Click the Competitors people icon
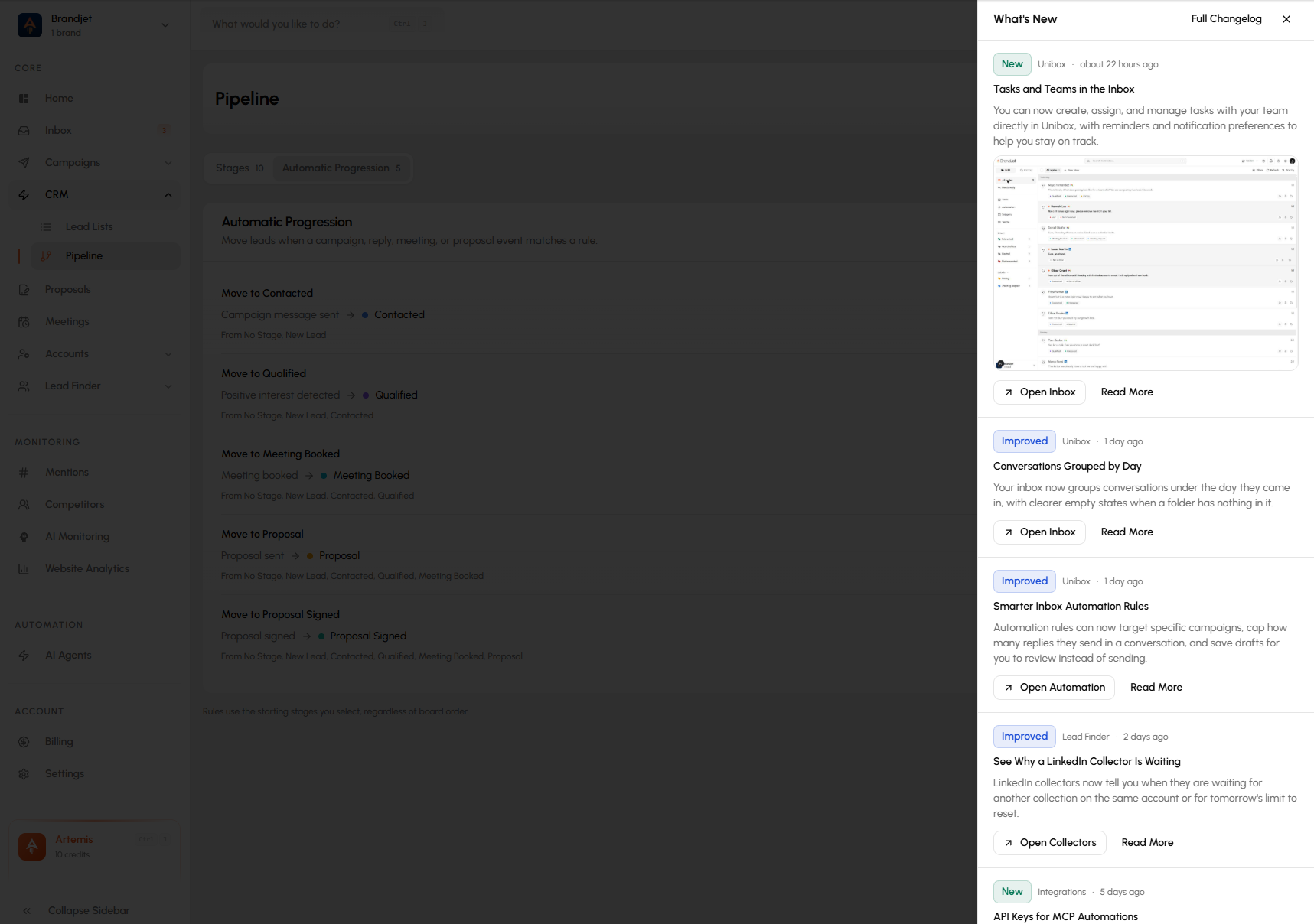Viewport: 1314px width, 924px height. (24, 505)
